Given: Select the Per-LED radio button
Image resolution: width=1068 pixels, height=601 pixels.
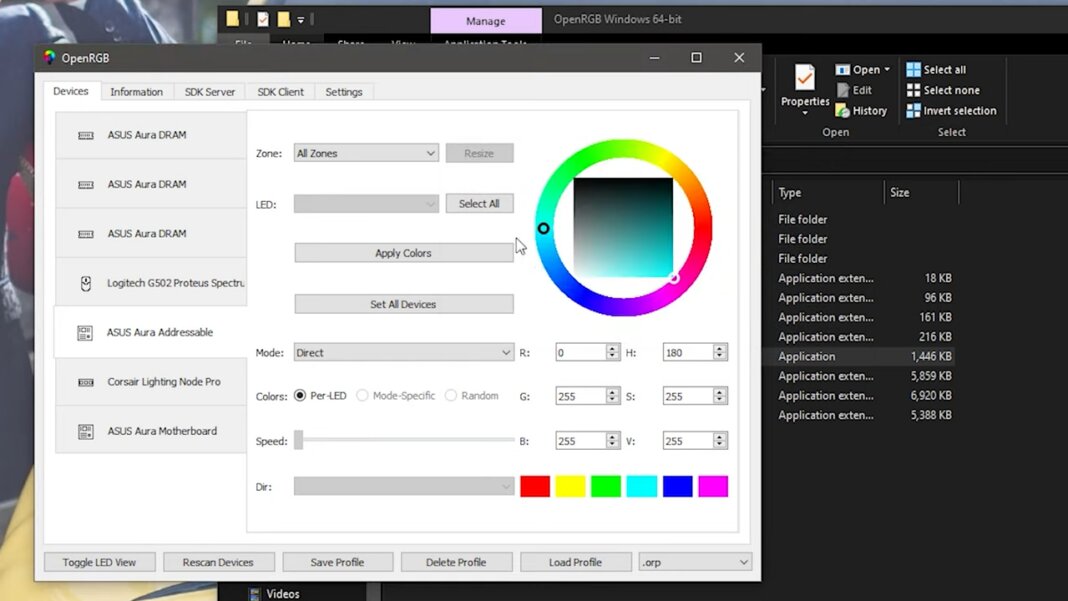Looking at the screenshot, I should point(300,396).
